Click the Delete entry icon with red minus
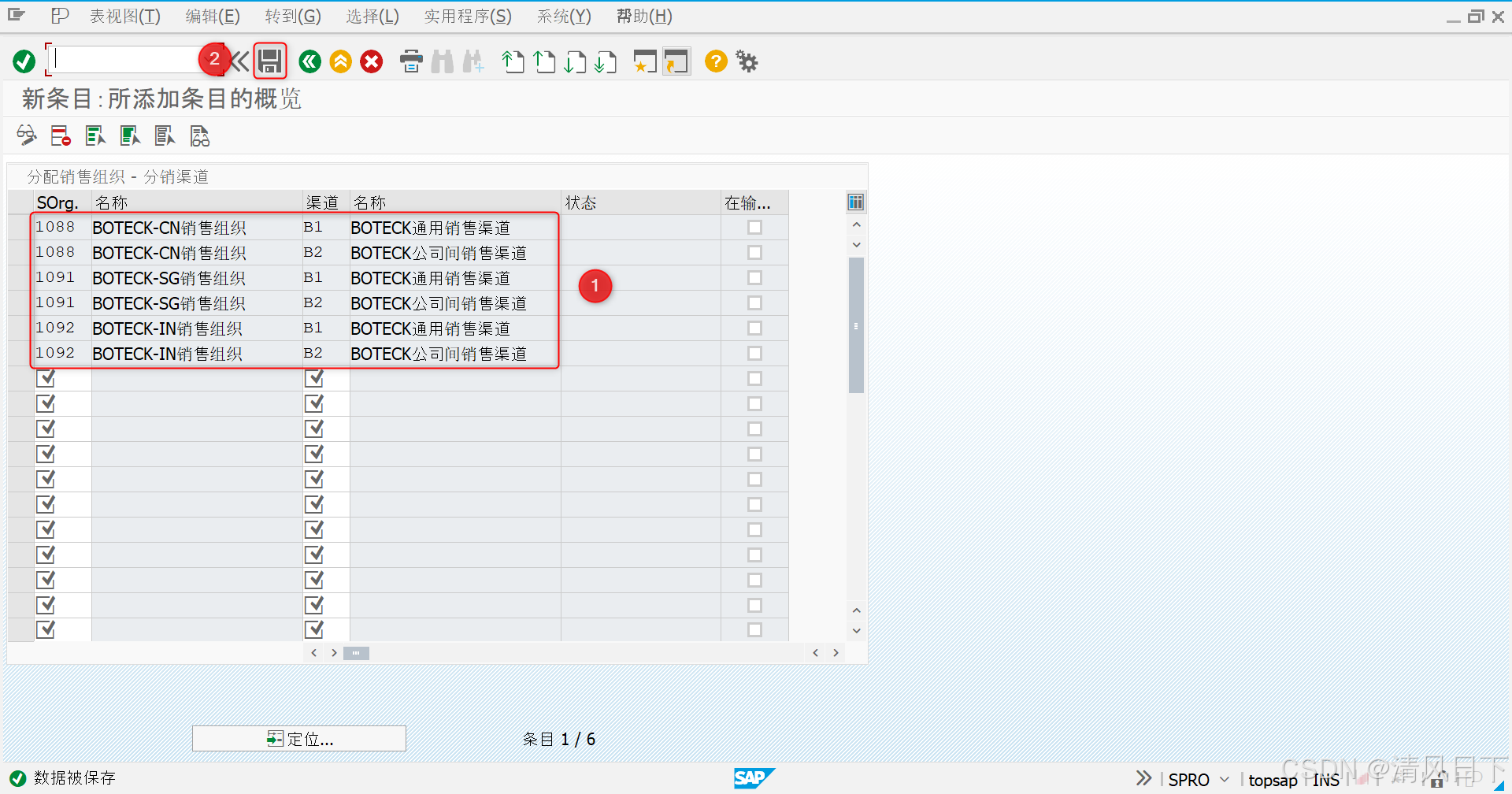Screen dimensions: 1512x794 pyautogui.click(x=61, y=135)
